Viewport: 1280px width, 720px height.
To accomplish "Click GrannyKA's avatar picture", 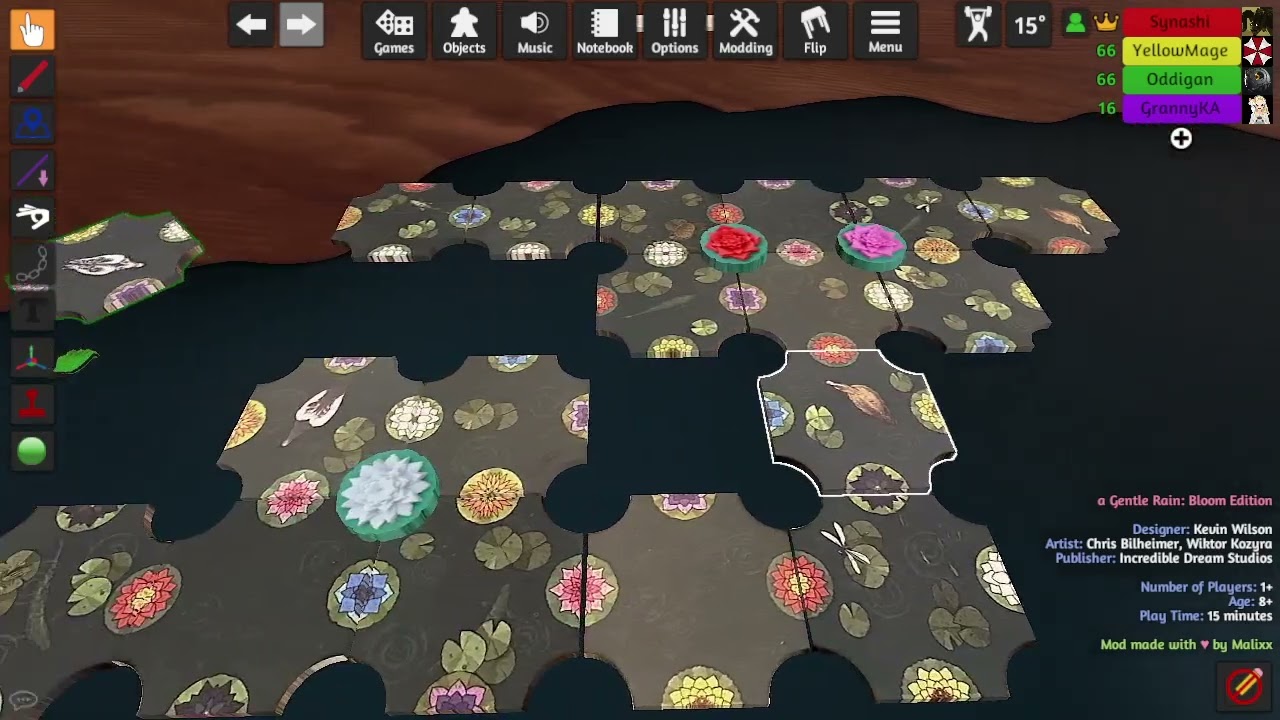I will (x=1257, y=109).
